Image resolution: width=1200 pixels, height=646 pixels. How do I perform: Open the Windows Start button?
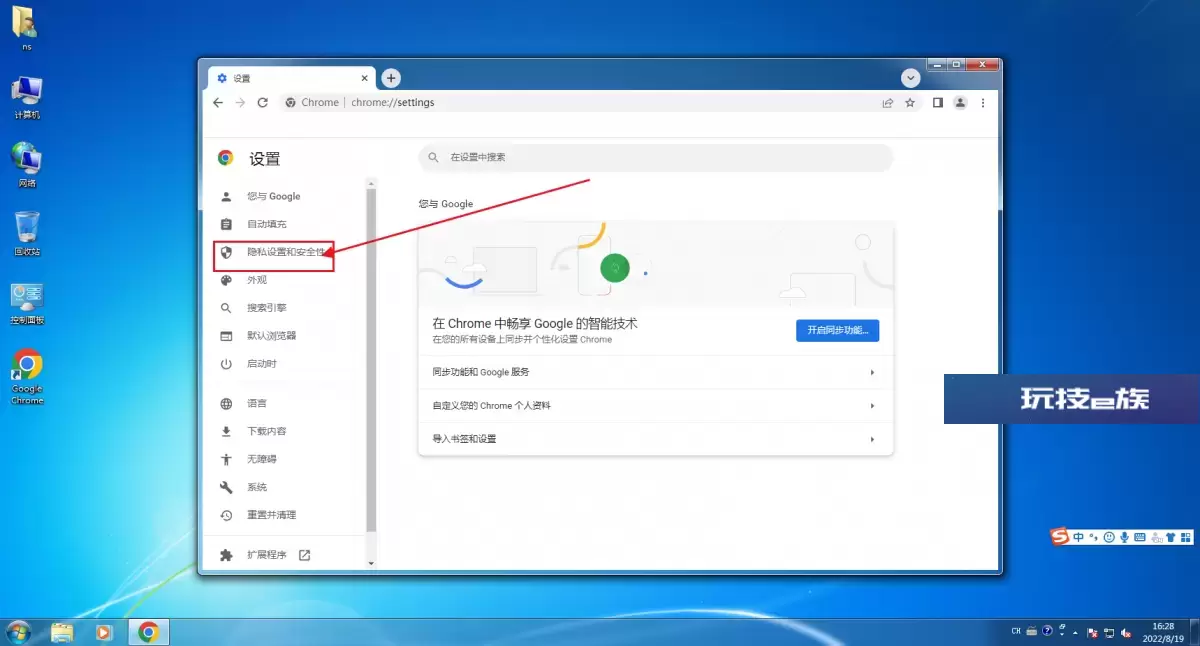pyautogui.click(x=18, y=632)
